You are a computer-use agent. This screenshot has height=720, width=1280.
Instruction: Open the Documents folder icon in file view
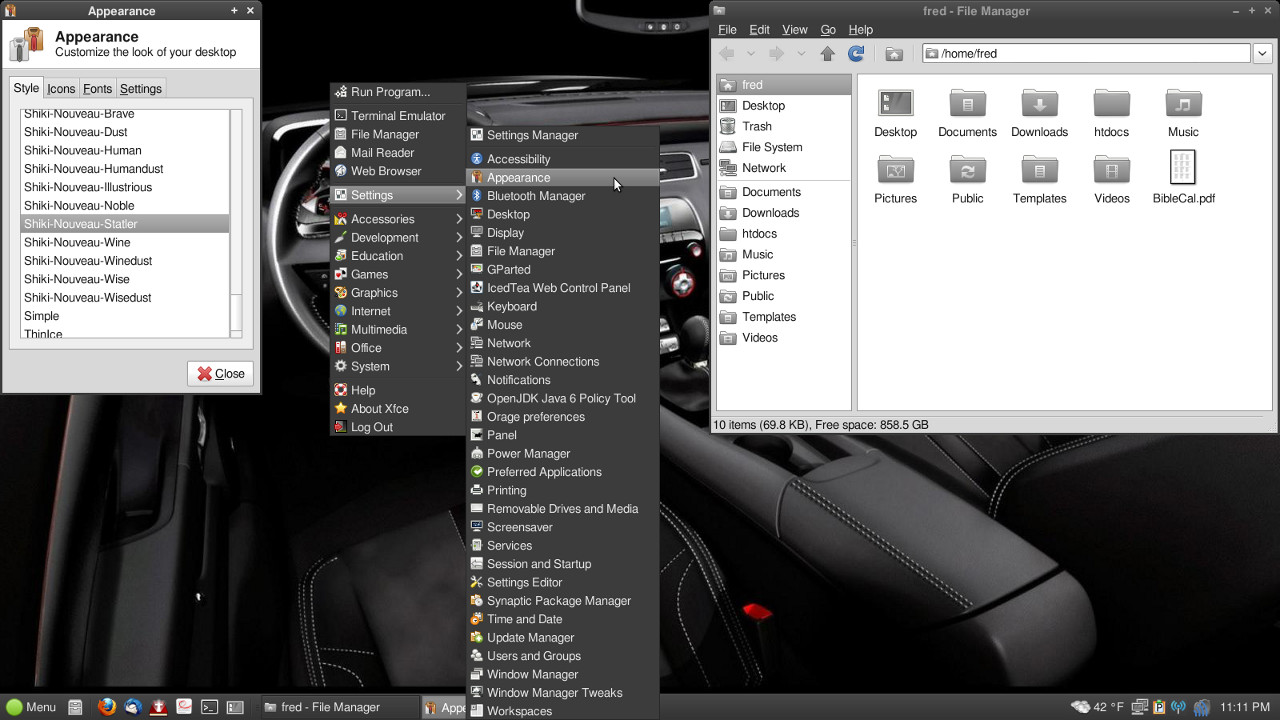click(967, 103)
